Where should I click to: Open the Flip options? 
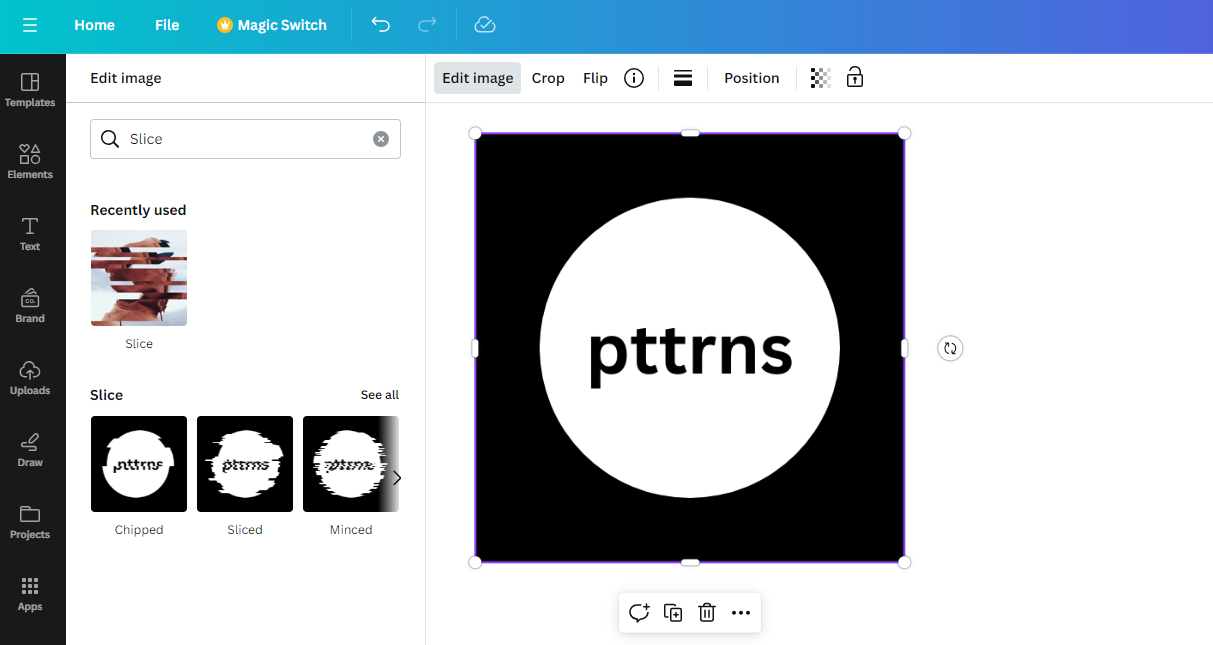point(595,78)
